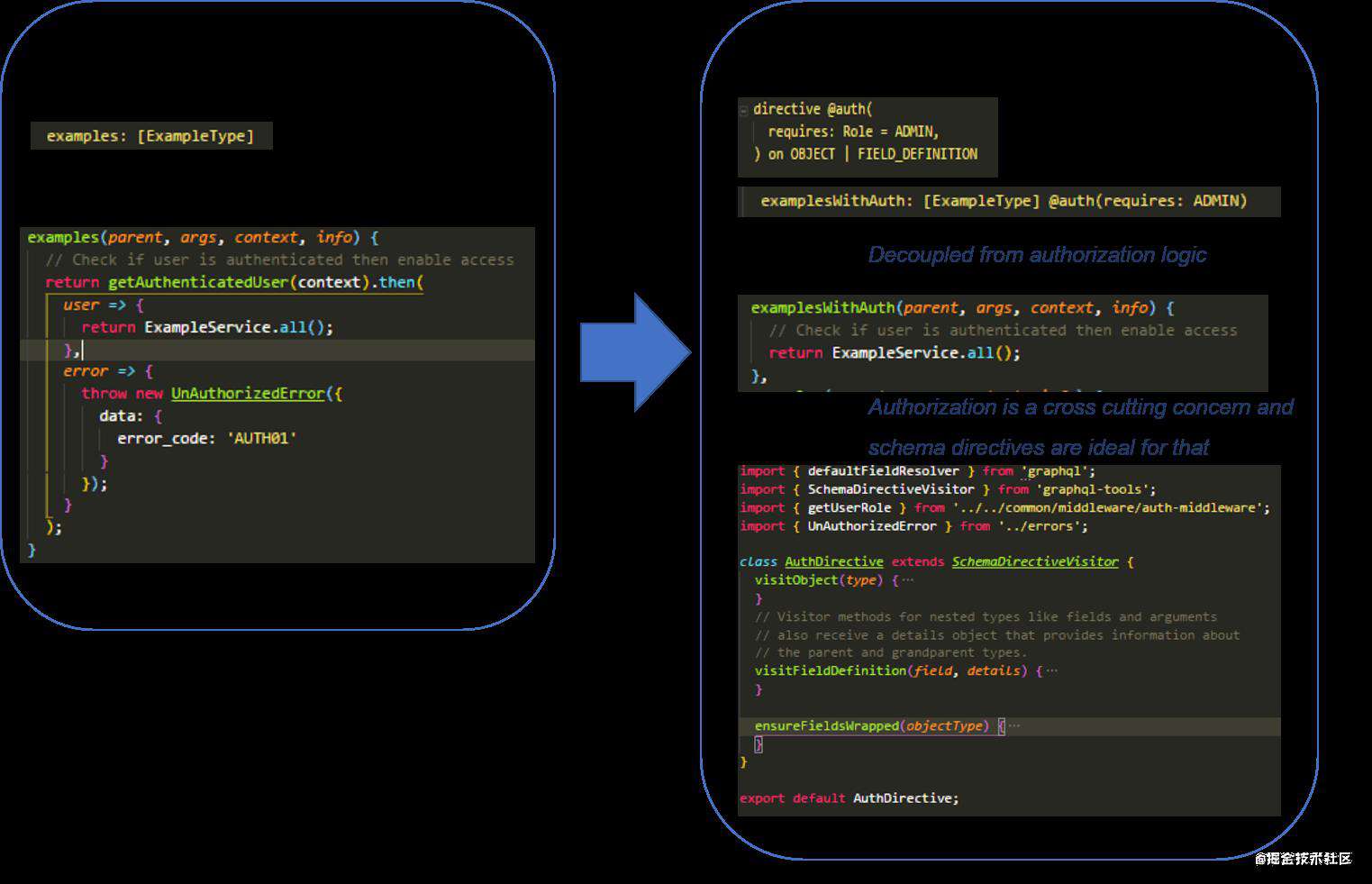Click 'schema directives are ideal for that' caption
Screen dimensions: 1372x884
pos(1038,448)
